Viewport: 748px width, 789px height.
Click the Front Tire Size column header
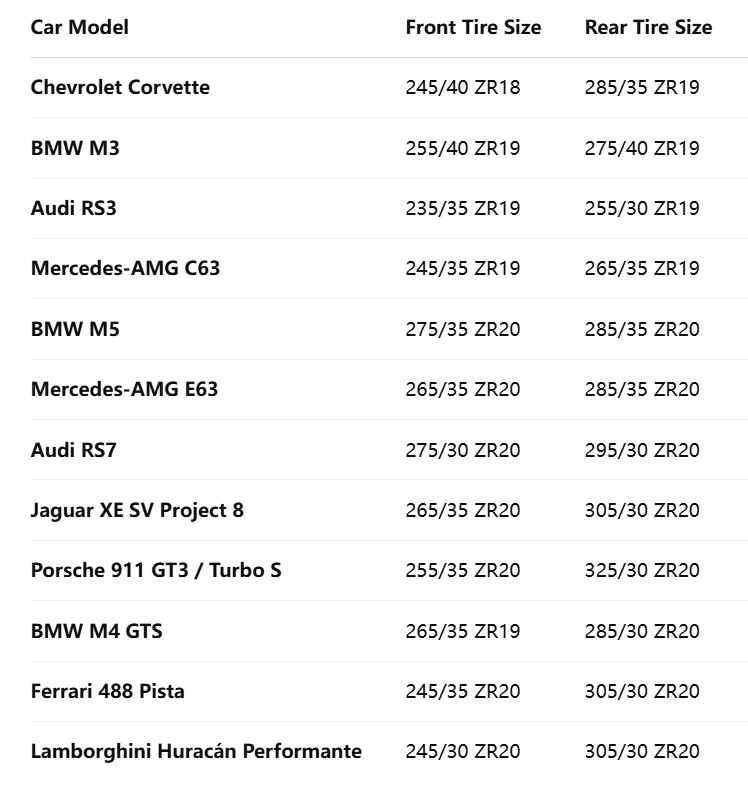pos(473,27)
